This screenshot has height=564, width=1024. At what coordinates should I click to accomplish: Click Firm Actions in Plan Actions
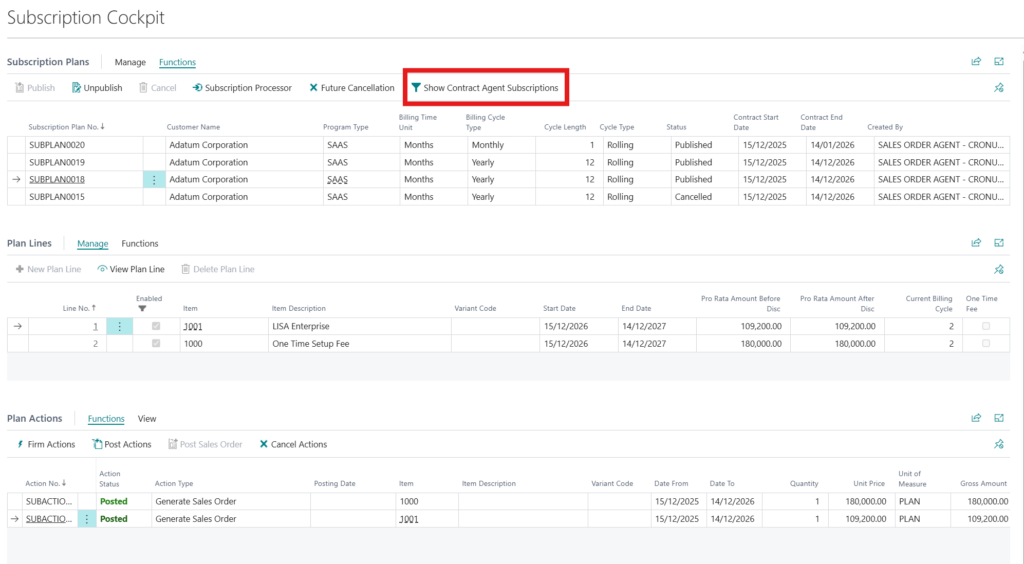[46, 444]
